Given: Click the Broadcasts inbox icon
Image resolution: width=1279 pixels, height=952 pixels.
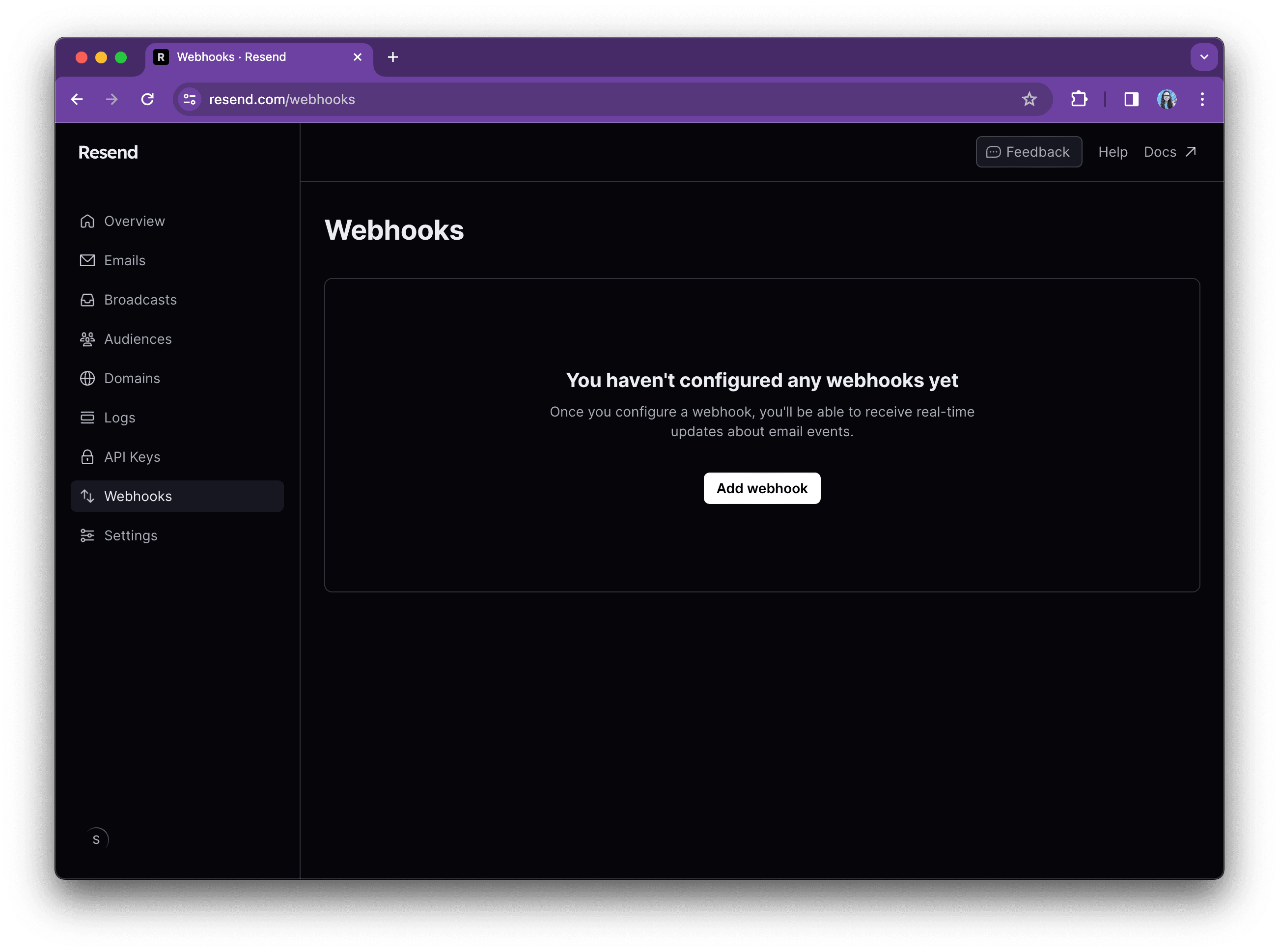Looking at the screenshot, I should (87, 300).
